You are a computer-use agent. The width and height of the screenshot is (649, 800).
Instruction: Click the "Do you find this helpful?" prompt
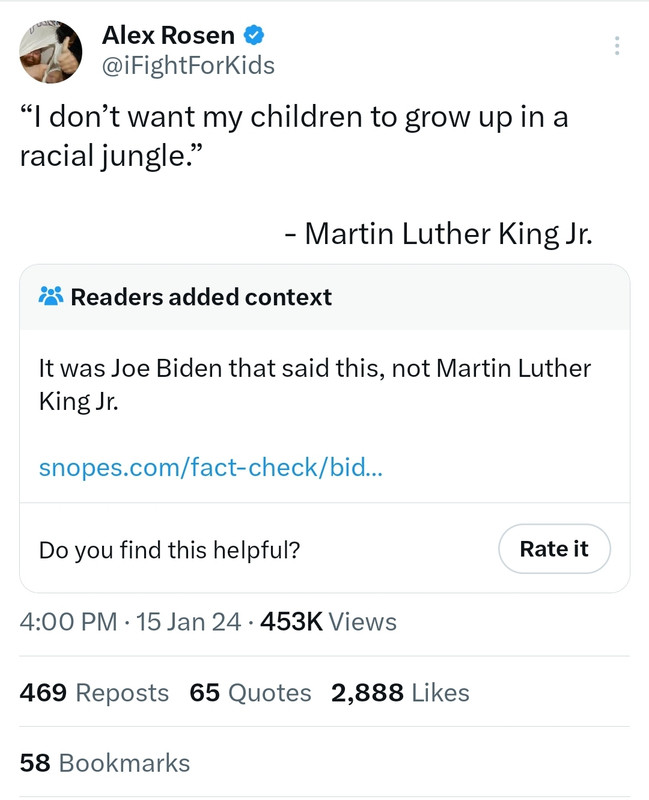[x=169, y=549]
